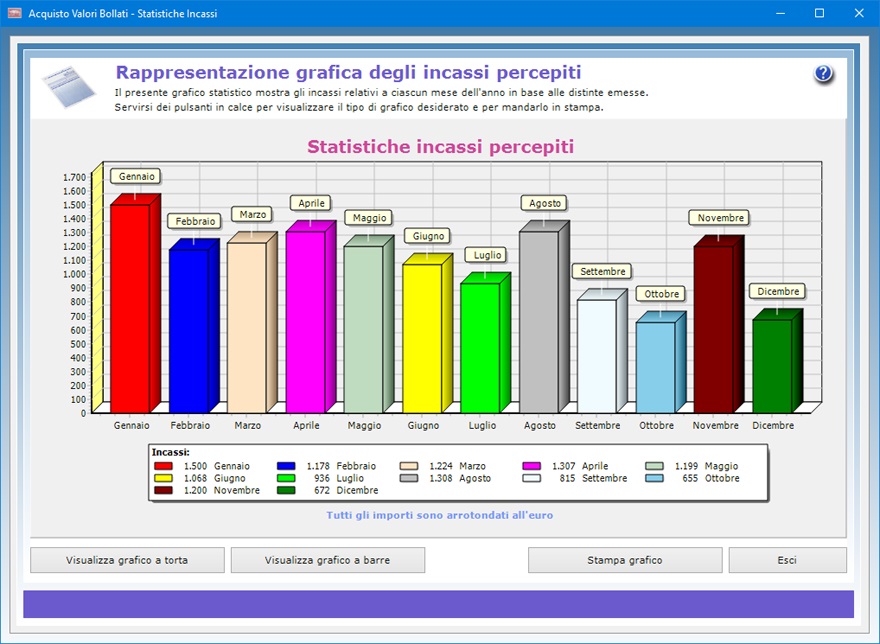Click the Agosto x-axis label
880x644 pixels.
(x=540, y=426)
